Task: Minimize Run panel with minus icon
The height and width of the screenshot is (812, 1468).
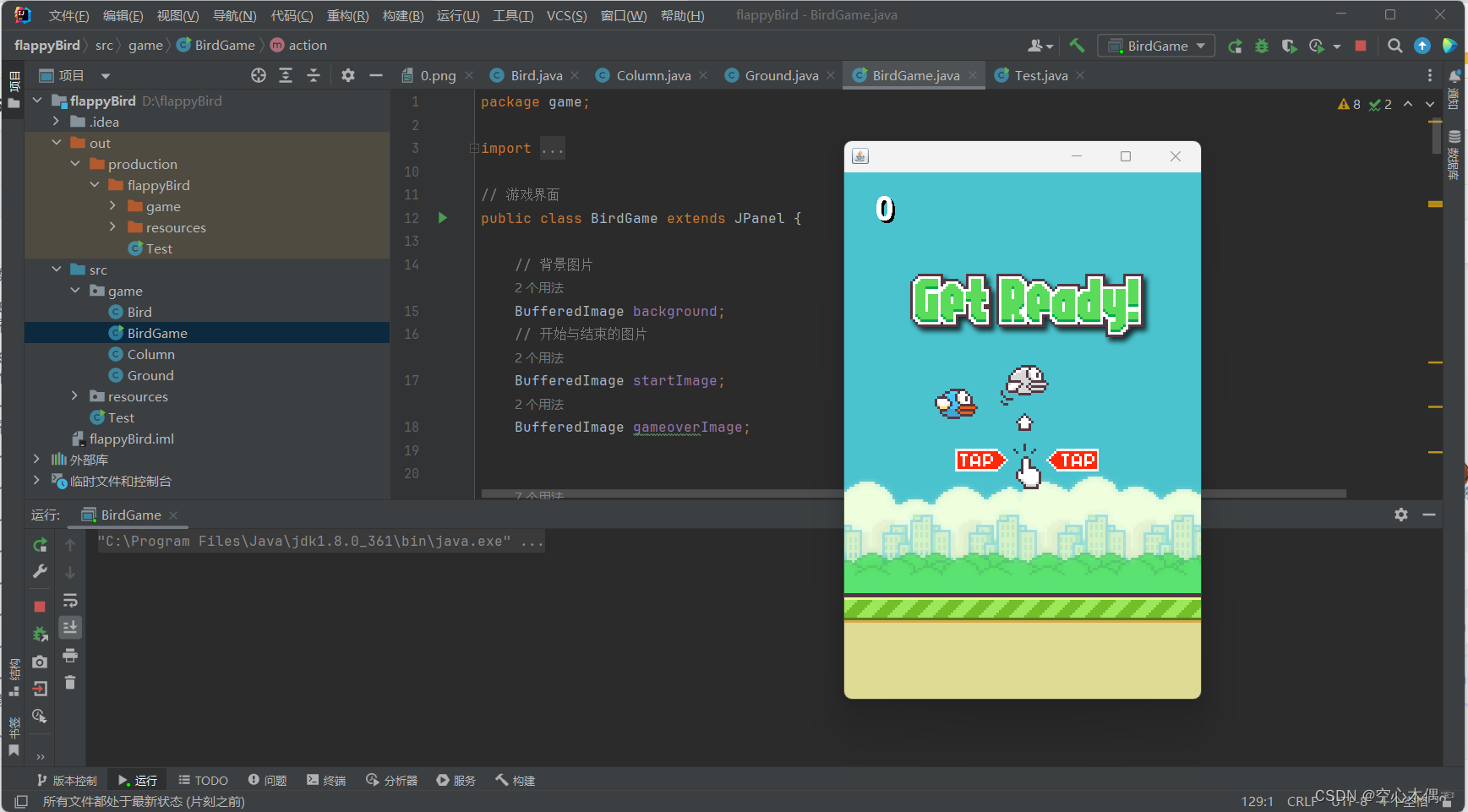Action: [x=1429, y=515]
